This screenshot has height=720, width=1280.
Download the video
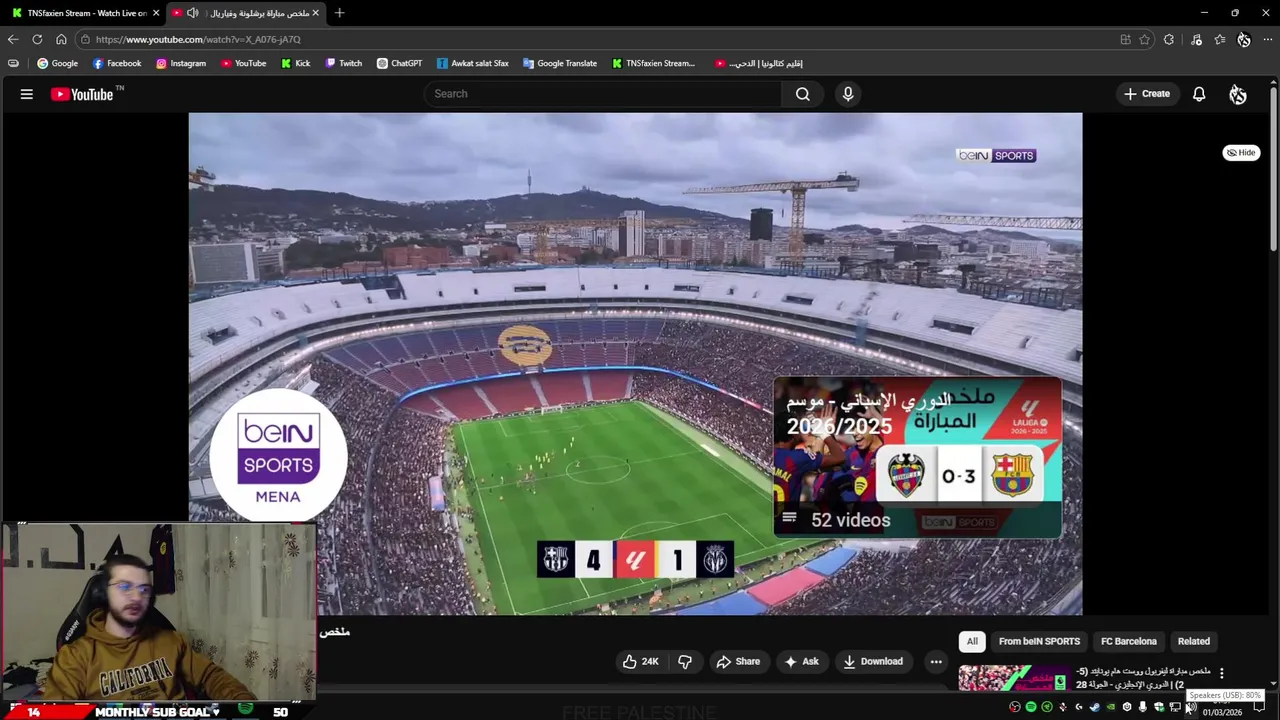[873, 661]
